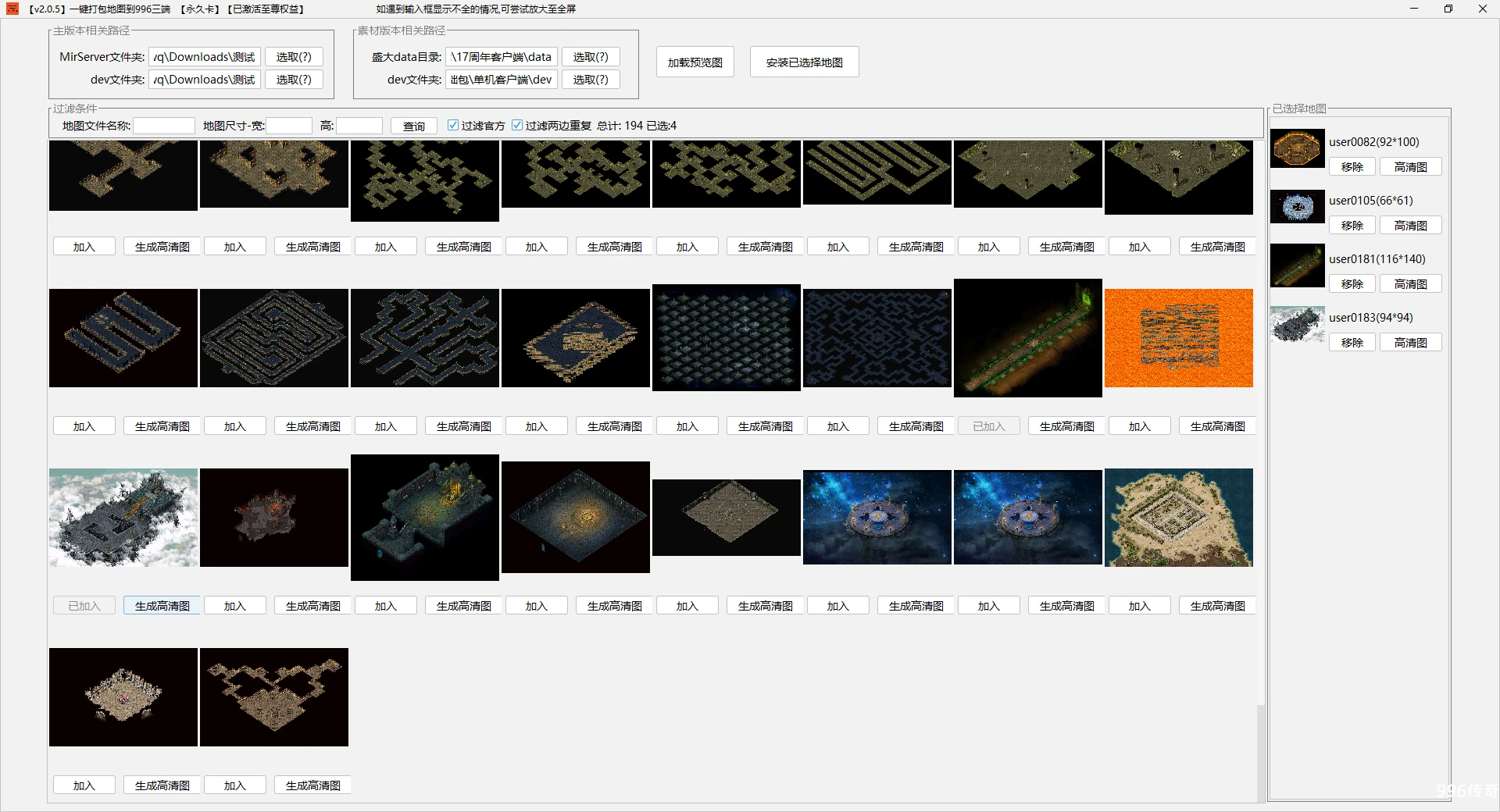This screenshot has height=812, width=1500.
Task: Select the green-gold dungeon room thumbnail
Action: (425, 518)
